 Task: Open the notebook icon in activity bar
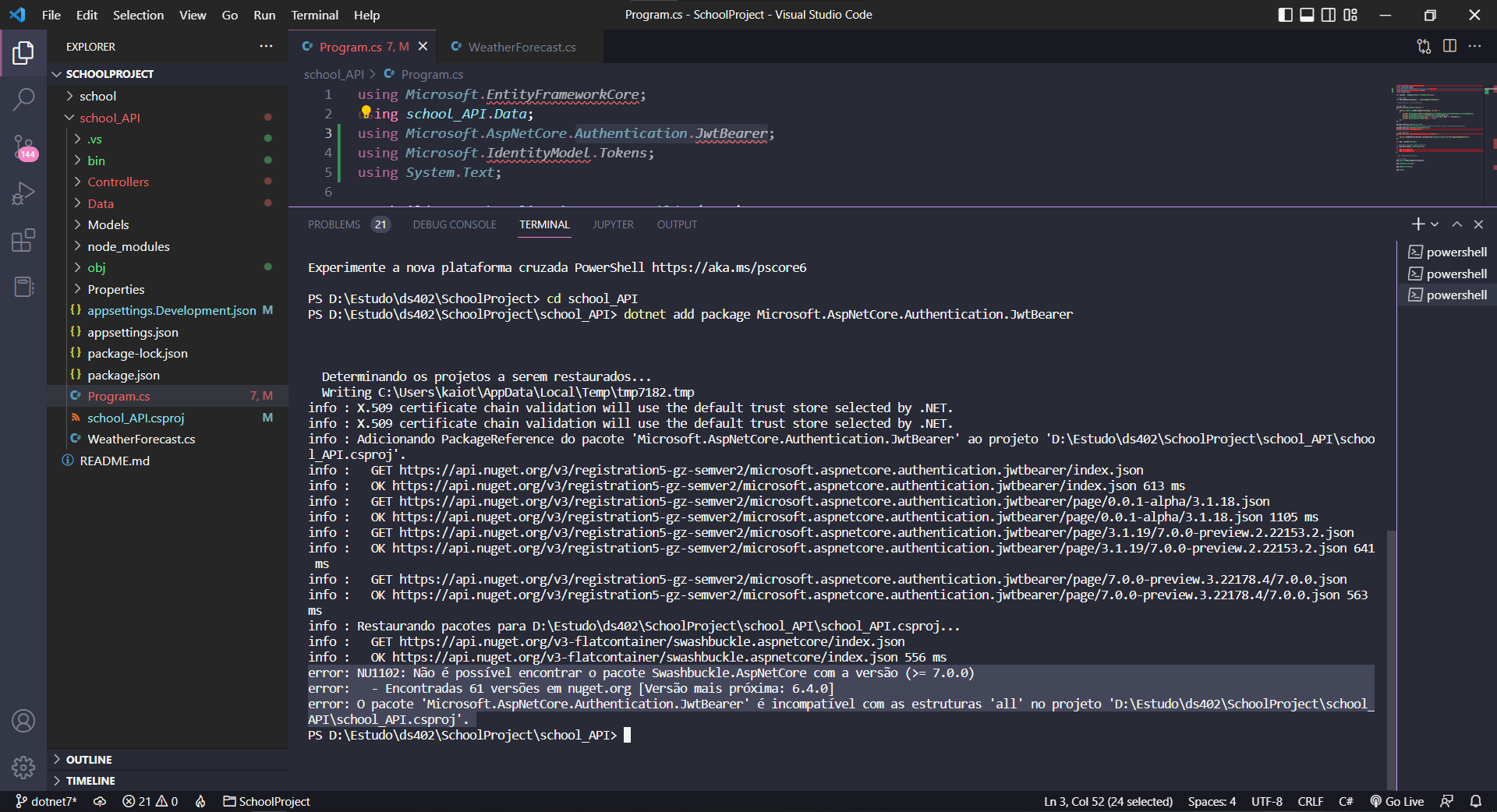click(23, 287)
